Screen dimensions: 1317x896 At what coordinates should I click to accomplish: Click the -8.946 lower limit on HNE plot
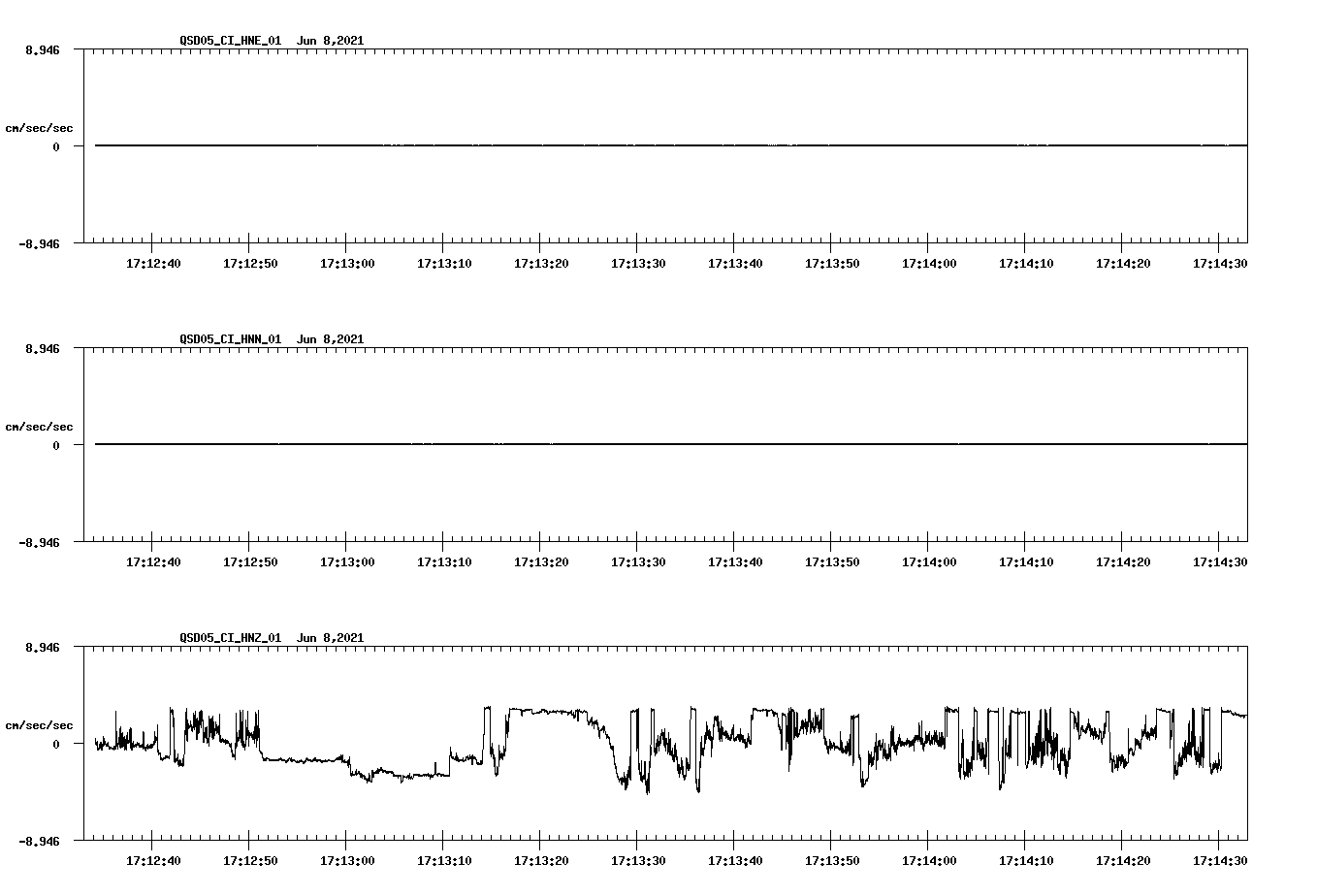tap(39, 244)
